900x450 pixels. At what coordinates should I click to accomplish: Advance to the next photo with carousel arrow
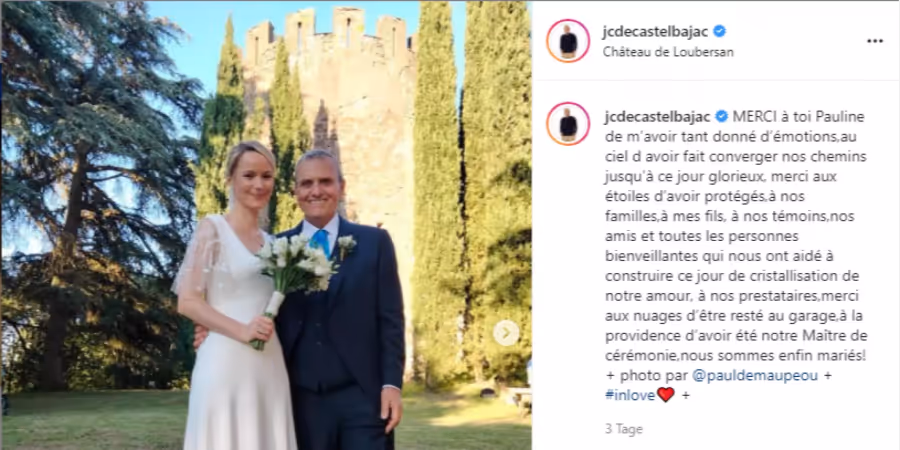[x=506, y=333]
